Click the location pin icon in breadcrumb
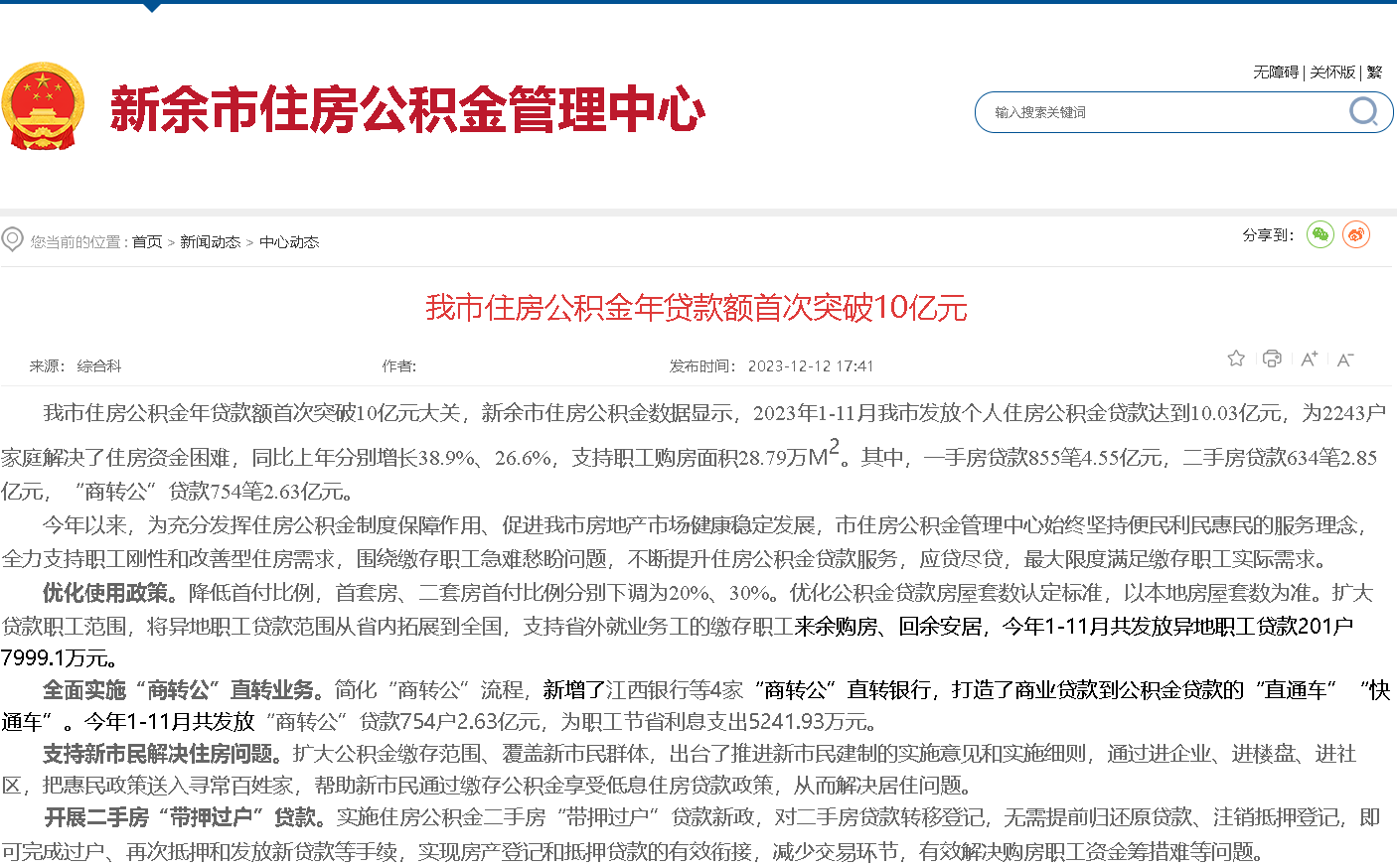Image resolution: width=1397 pixels, height=868 pixels. [12, 239]
